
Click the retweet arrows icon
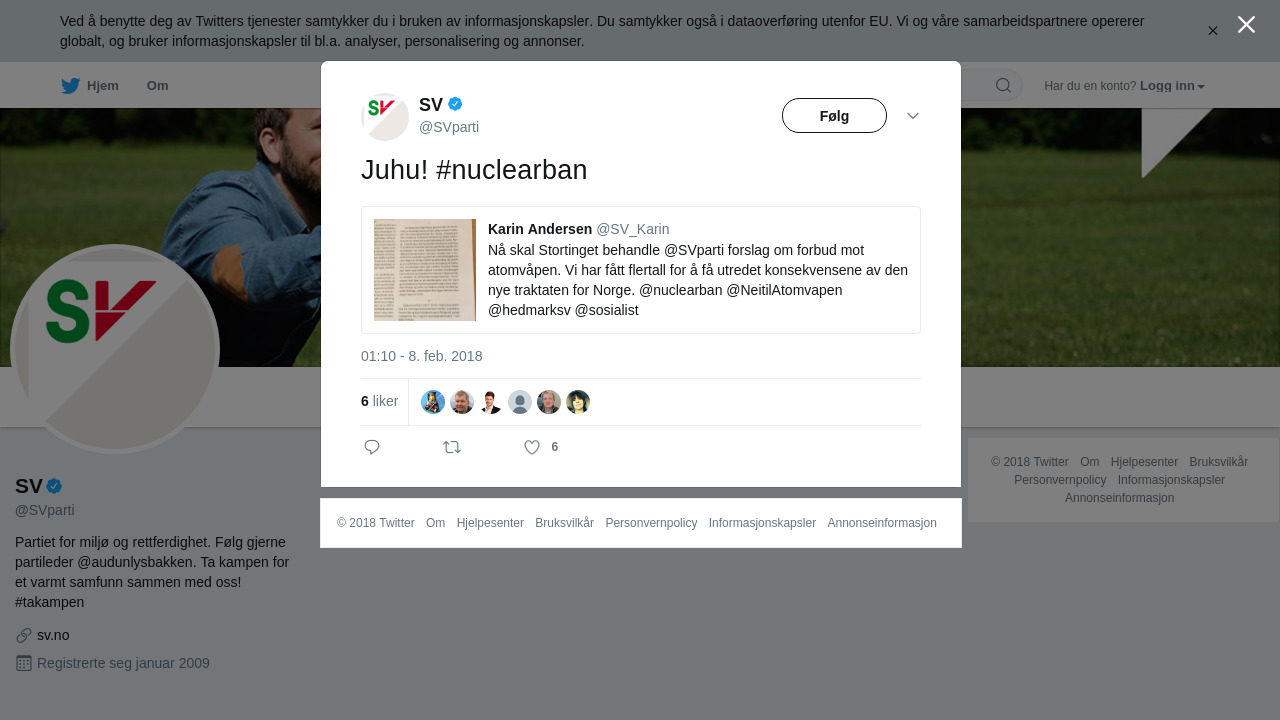click(452, 447)
